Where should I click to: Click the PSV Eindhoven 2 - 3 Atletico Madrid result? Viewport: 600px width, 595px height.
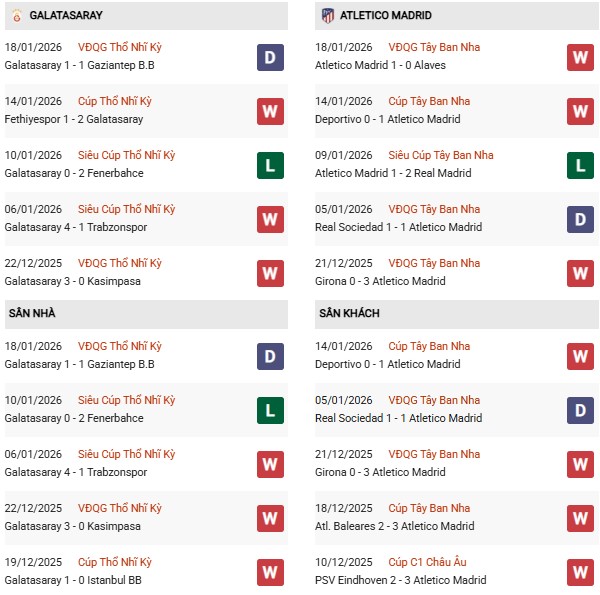pos(402,580)
